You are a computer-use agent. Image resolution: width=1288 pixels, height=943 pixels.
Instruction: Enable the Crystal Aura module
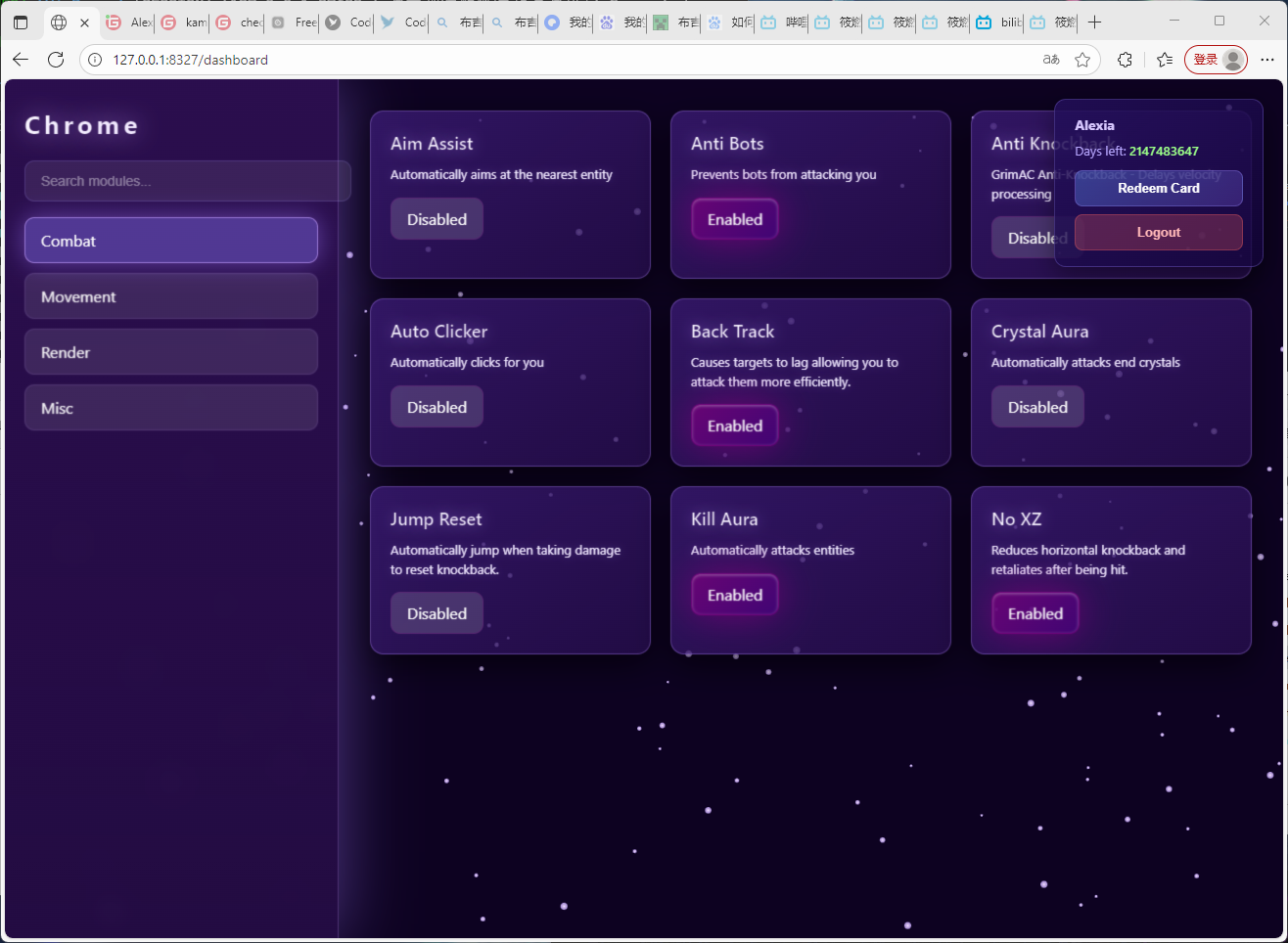click(1037, 407)
